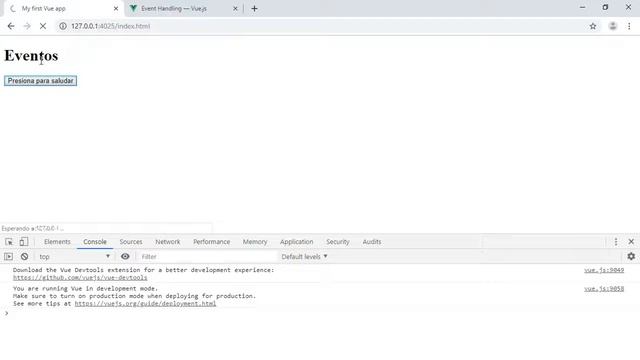Open the Audits panel
This screenshot has height=360, width=640.
372,242
